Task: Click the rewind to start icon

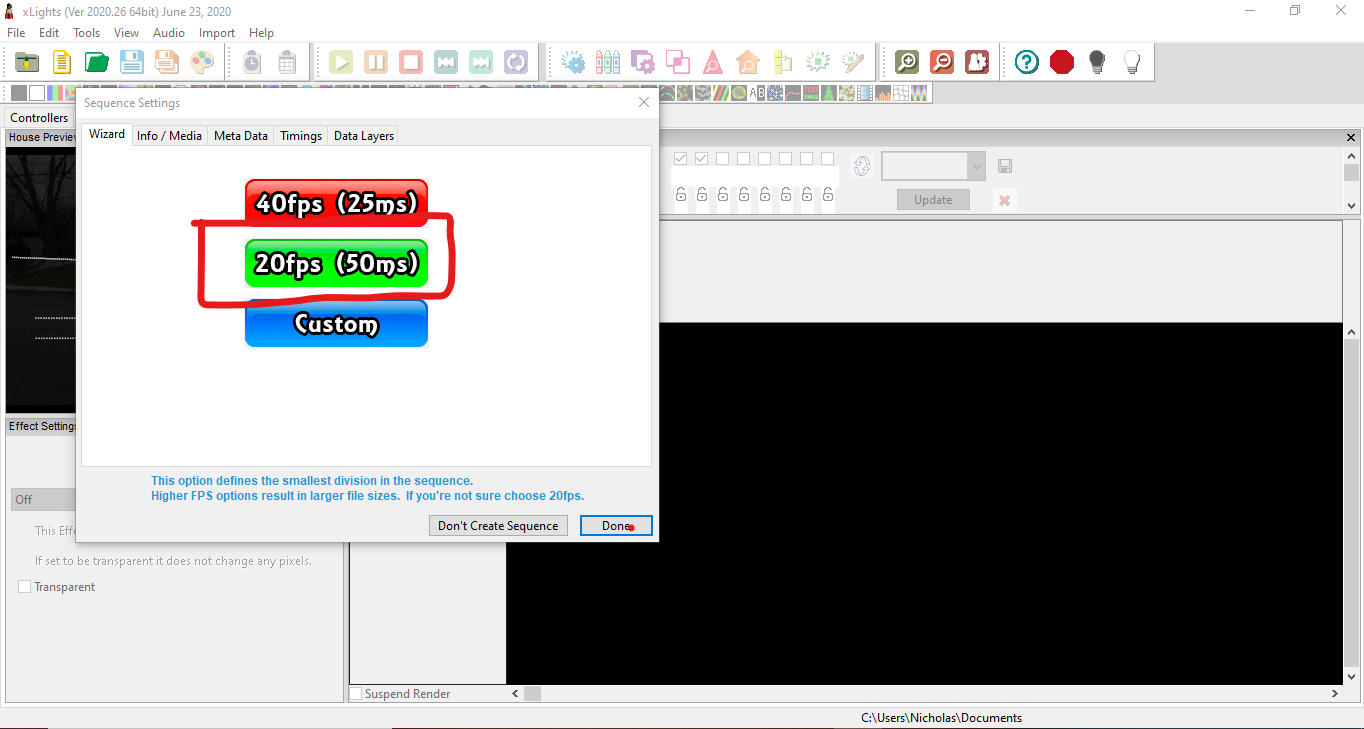Action: click(446, 62)
